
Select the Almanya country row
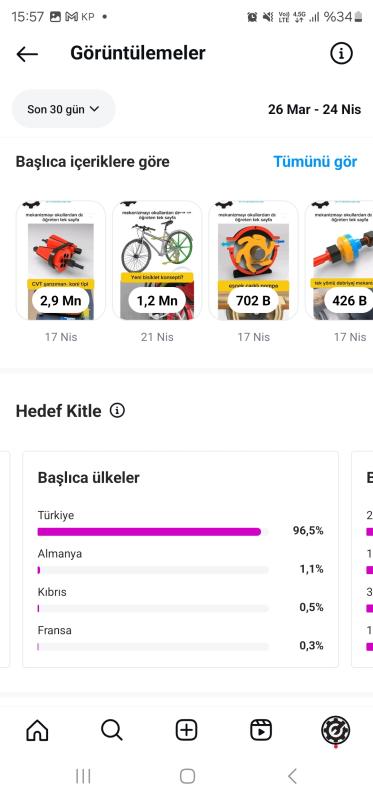pyautogui.click(x=181, y=562)
